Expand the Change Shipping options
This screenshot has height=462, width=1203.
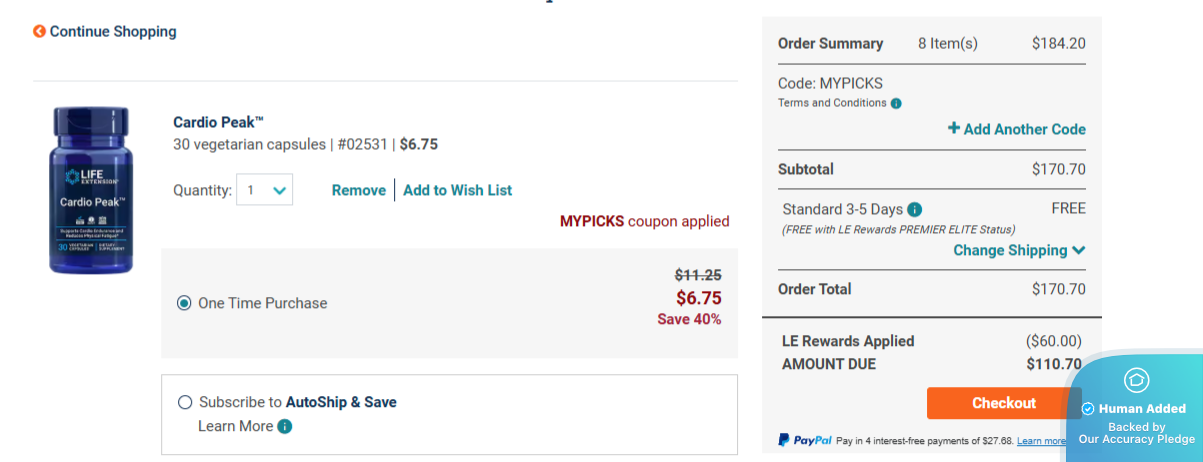(1019, 250)
